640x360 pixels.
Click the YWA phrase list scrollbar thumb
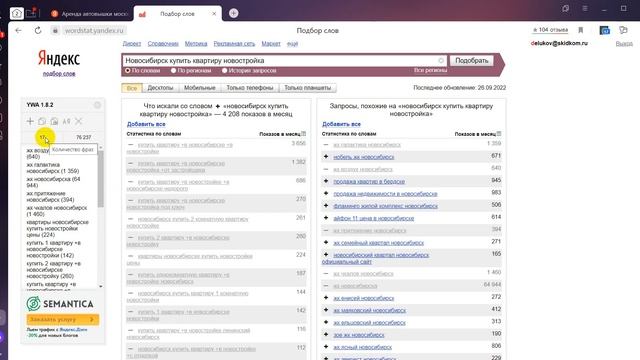point(100,179)
